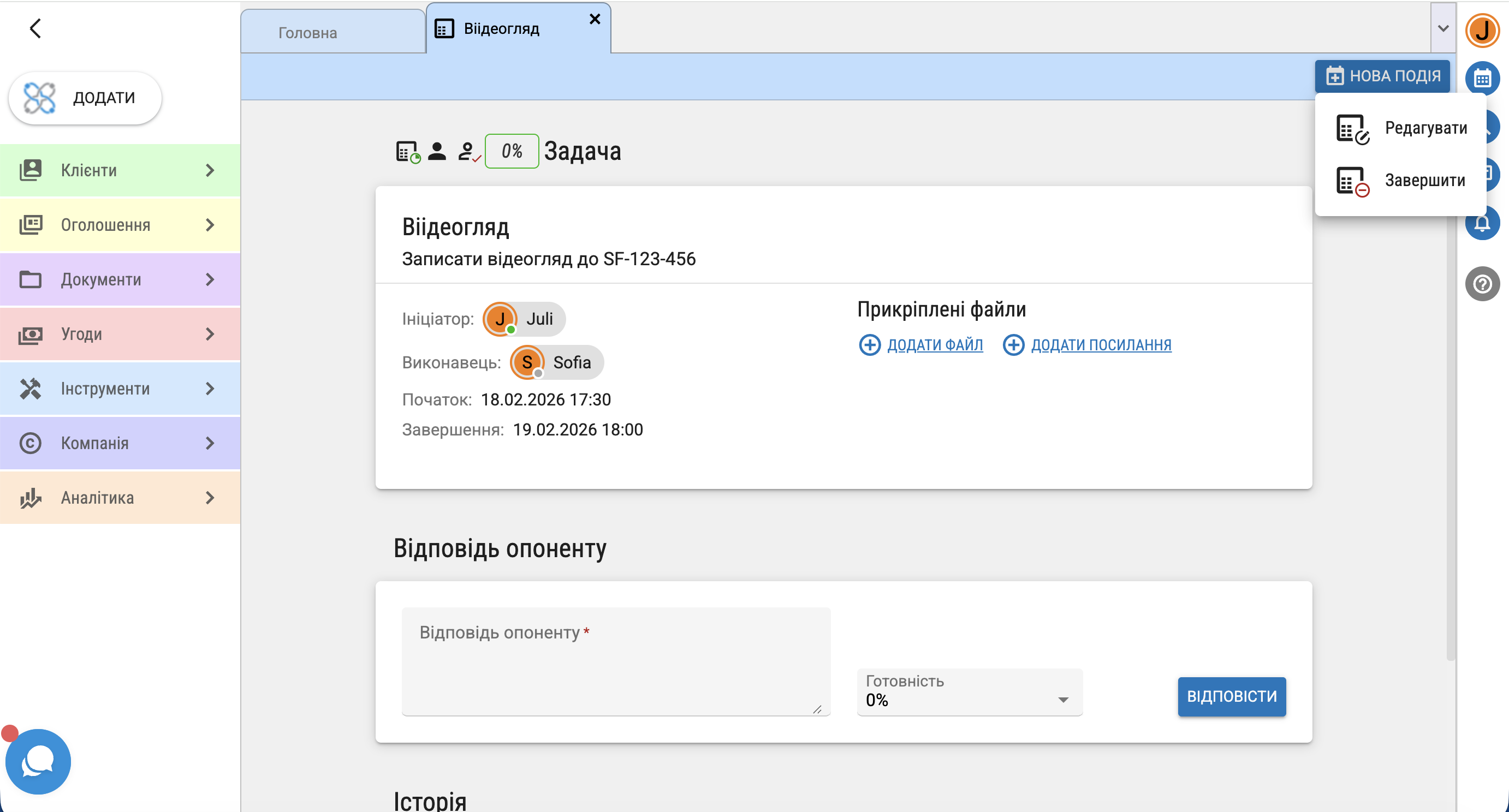This screenshot has width=1509, height=812.
Task: Open notifications bell icon
Action: pyautogui.click(x=1483, y=224)
